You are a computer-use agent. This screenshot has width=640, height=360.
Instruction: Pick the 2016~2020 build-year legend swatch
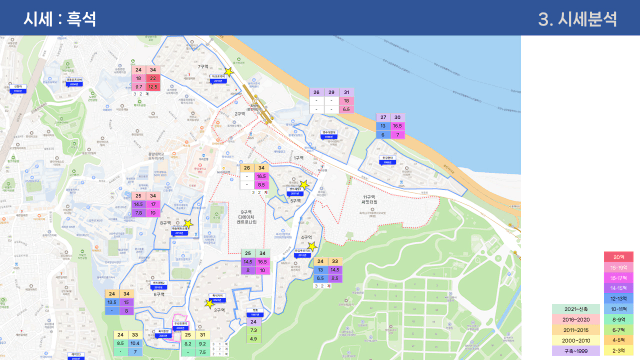pos(576,320)
